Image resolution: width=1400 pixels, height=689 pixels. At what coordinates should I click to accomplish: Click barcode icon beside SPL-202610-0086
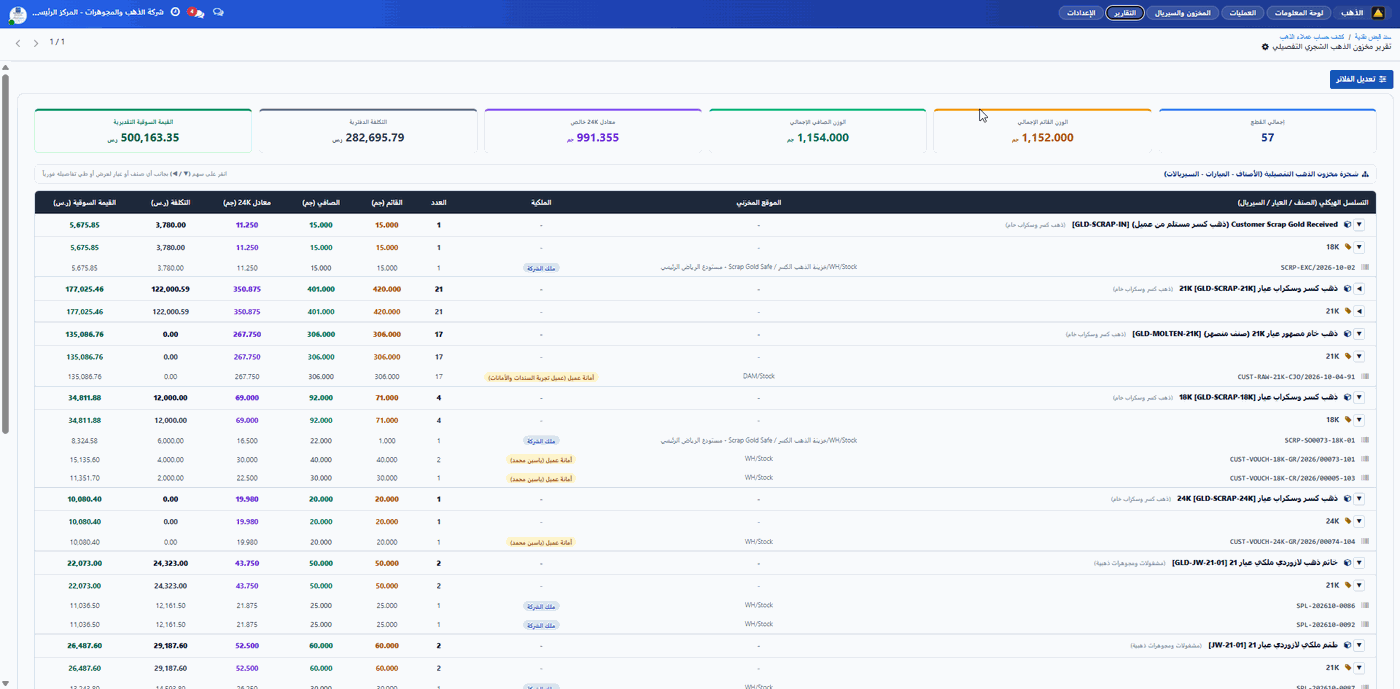[x=1365, y=606]
